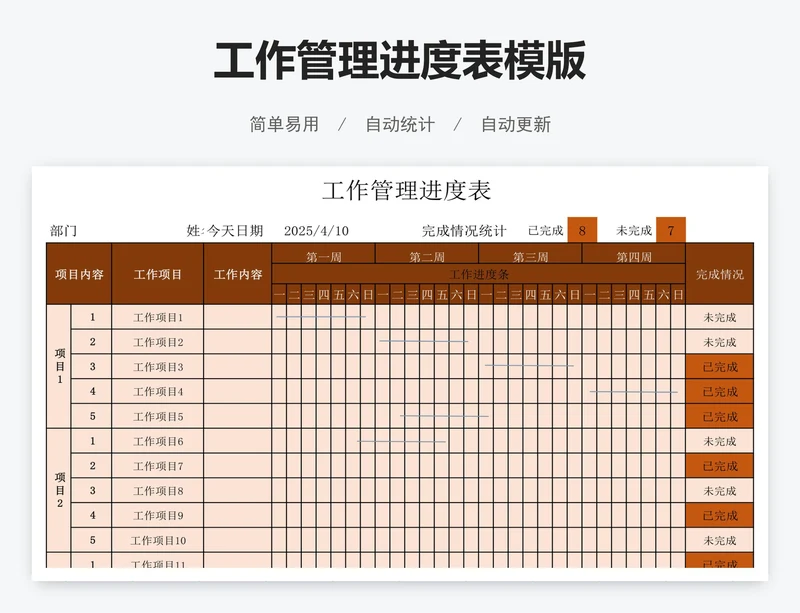This screenshot has width=800, height=613.
Task: Select the 工作项目7 cell
Action: point(158,465)
